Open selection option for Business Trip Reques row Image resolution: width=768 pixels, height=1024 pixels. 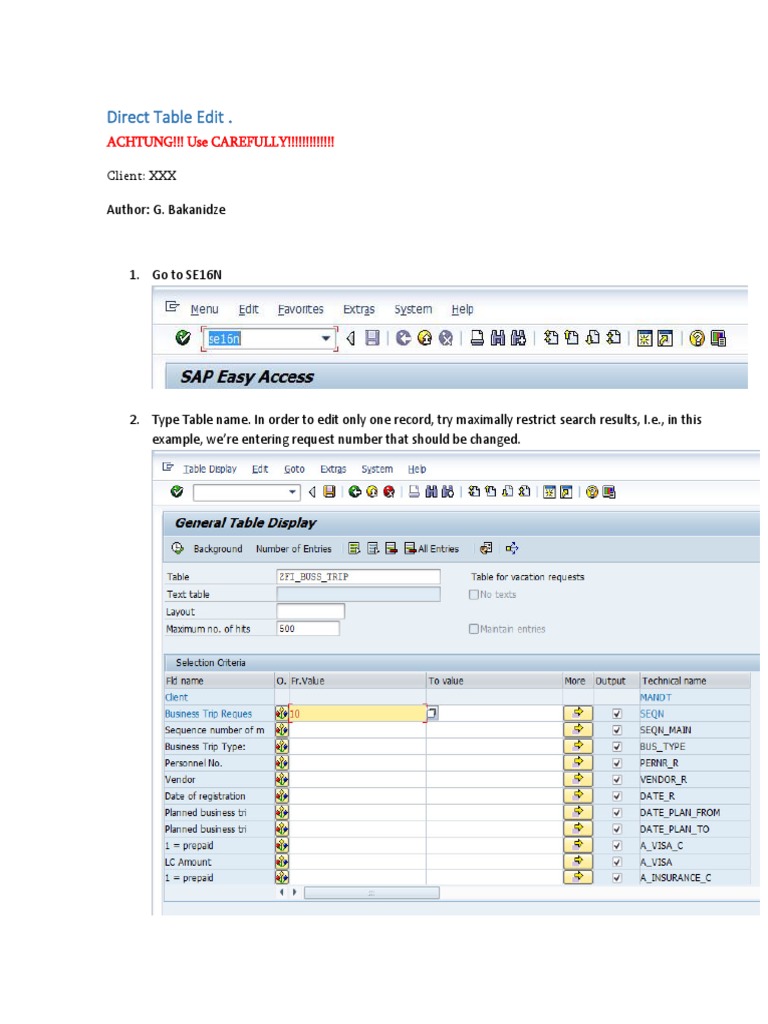tap(281, 713)
